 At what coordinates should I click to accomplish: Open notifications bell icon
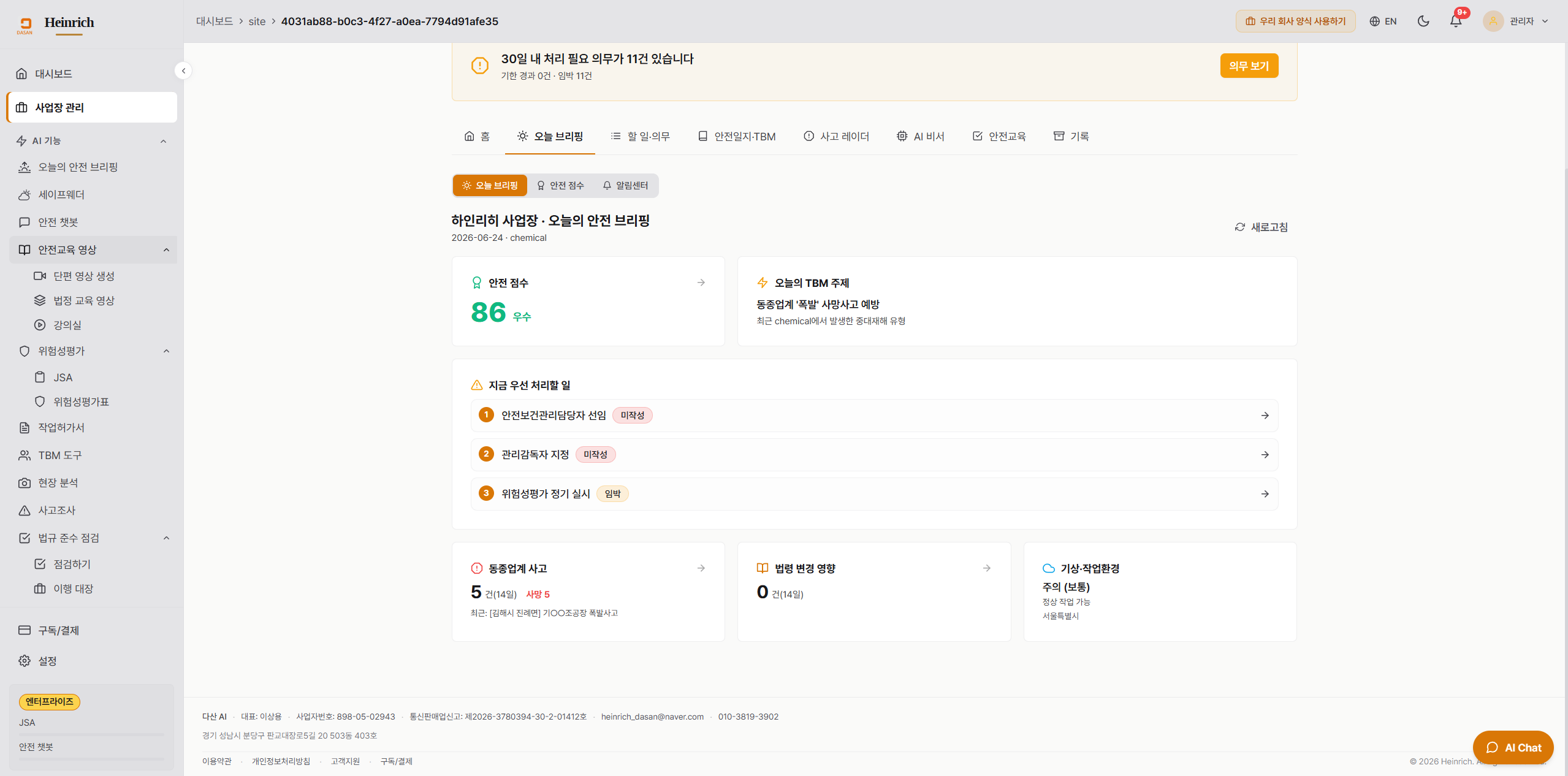pos(1456,21)
